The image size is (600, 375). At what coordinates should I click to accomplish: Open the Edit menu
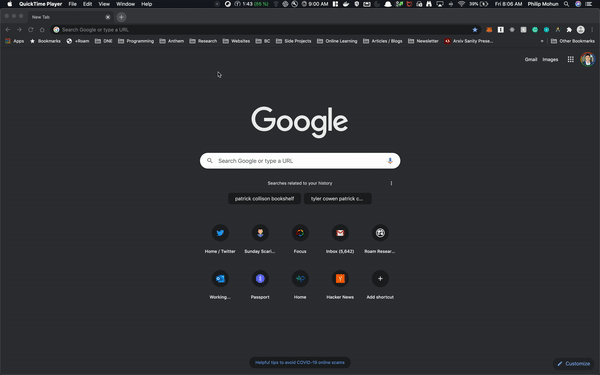(88, 4)
